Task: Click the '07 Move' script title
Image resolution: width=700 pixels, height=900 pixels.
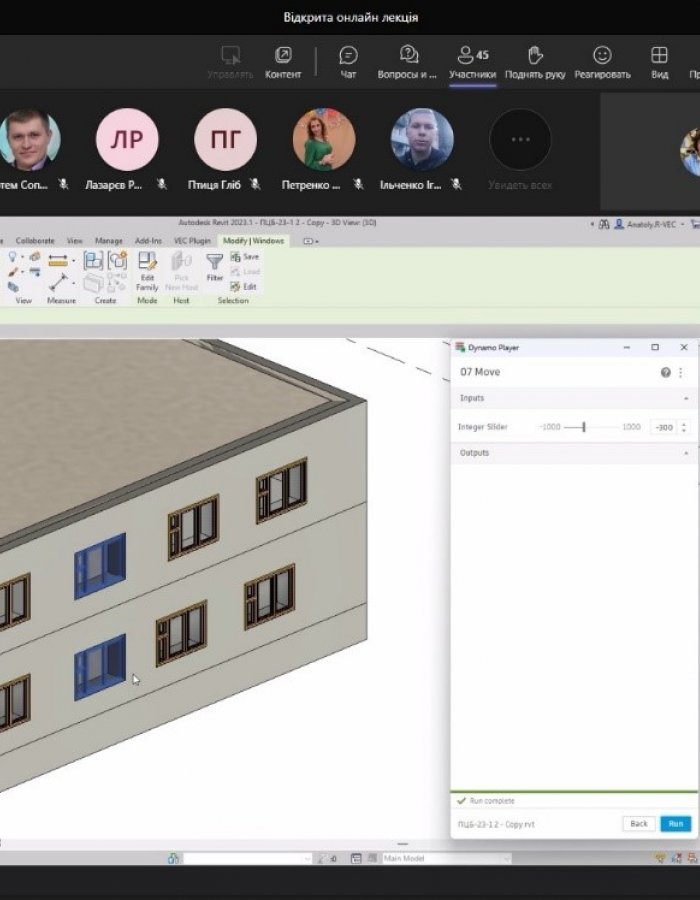Action: 480,372
